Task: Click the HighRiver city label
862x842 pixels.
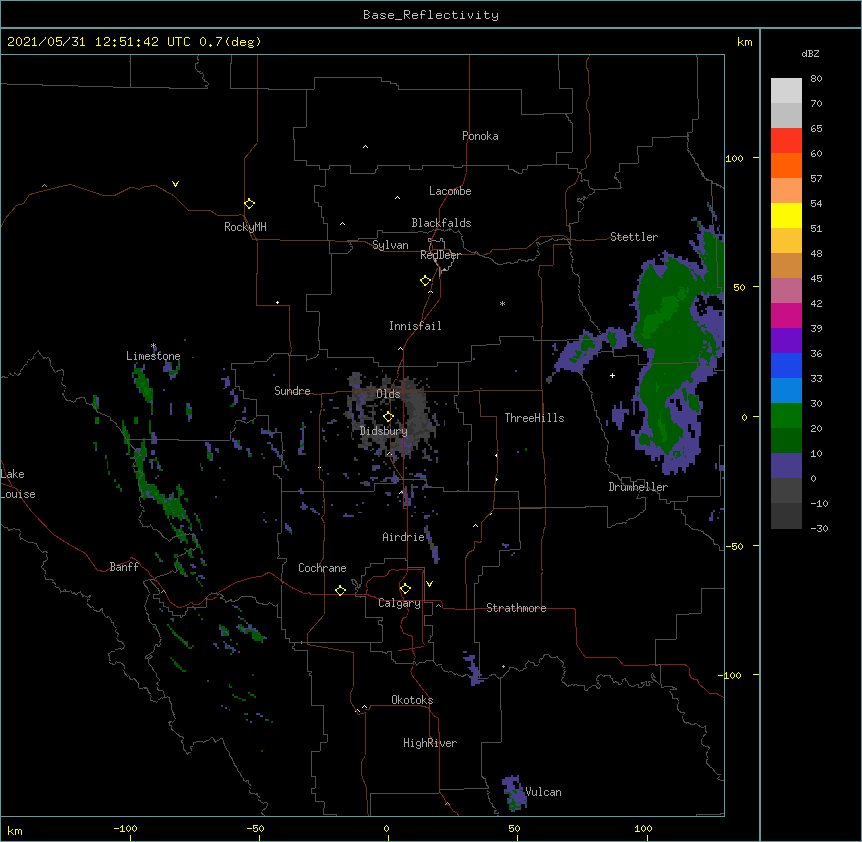Action: click(x=430, y=743)
